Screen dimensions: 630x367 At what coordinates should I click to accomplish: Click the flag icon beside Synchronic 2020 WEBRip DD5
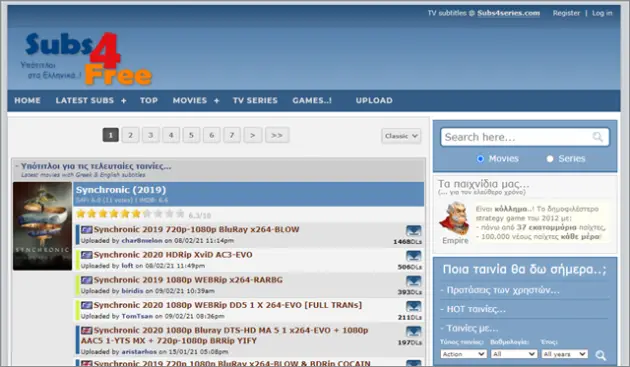tap(86, 305)
